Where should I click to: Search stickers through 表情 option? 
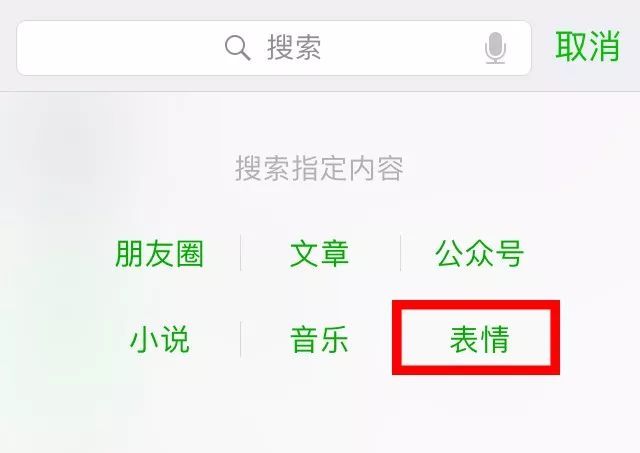[480, 339]
